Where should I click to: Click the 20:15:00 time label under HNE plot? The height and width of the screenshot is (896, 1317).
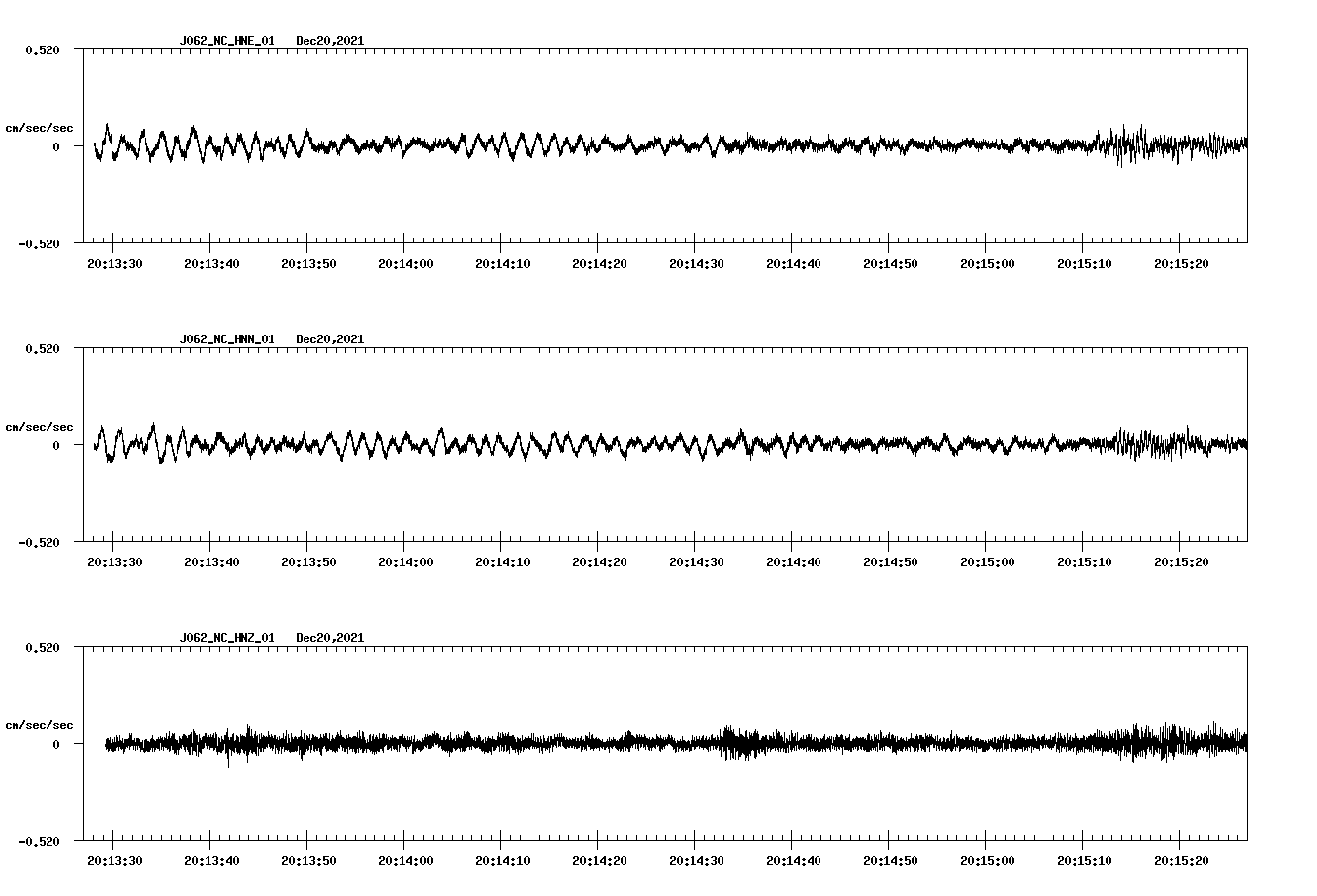(x=987, y=263)
